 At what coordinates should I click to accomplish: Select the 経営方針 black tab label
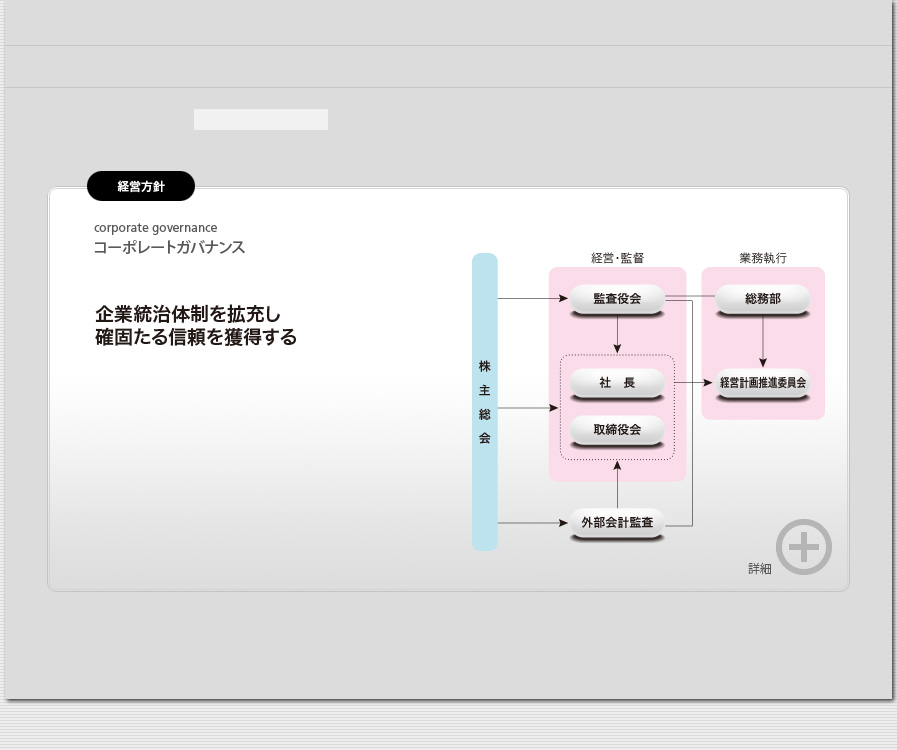(x=141, y=186)
